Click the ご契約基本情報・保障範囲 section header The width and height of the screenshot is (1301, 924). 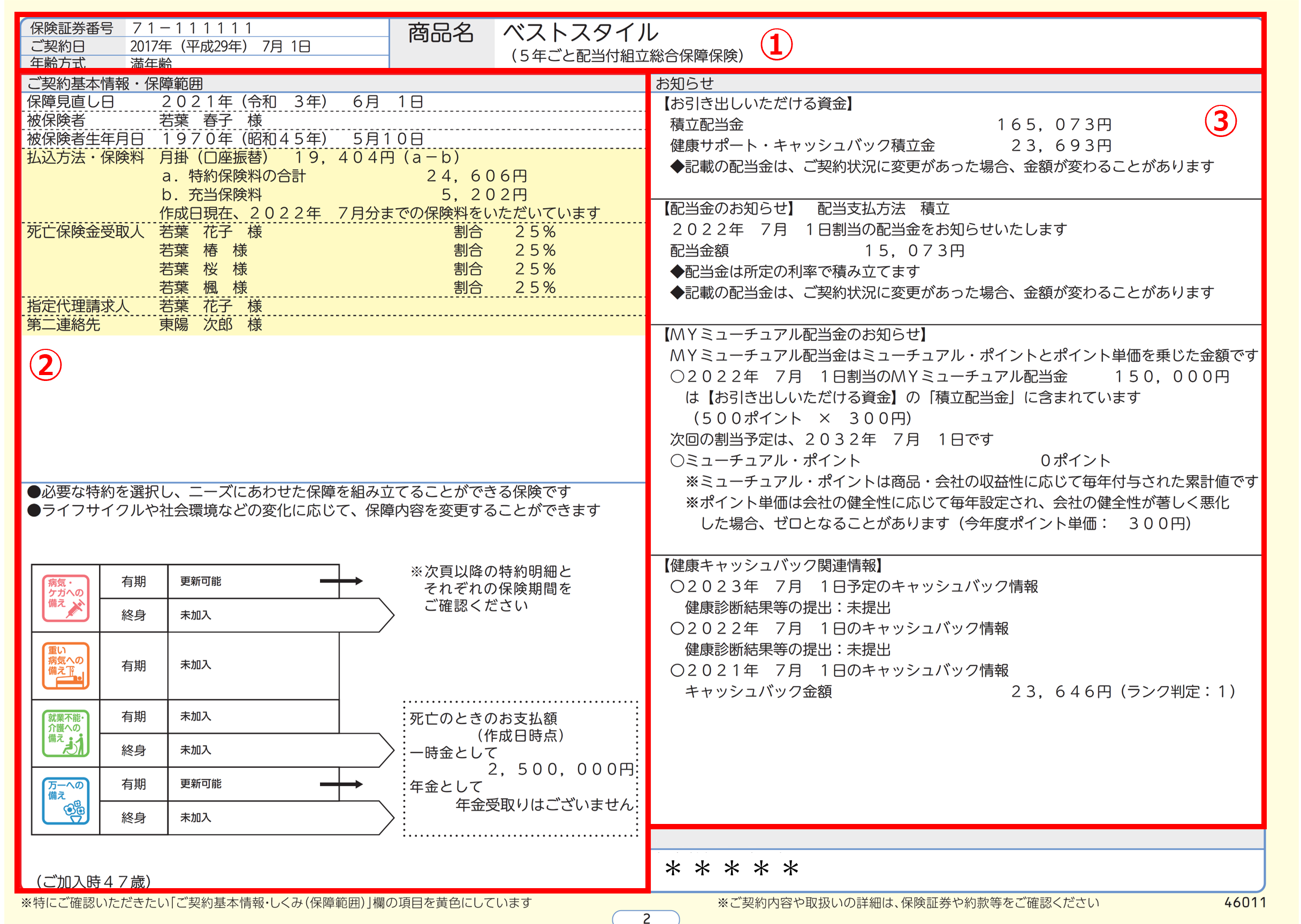point(115,83)
